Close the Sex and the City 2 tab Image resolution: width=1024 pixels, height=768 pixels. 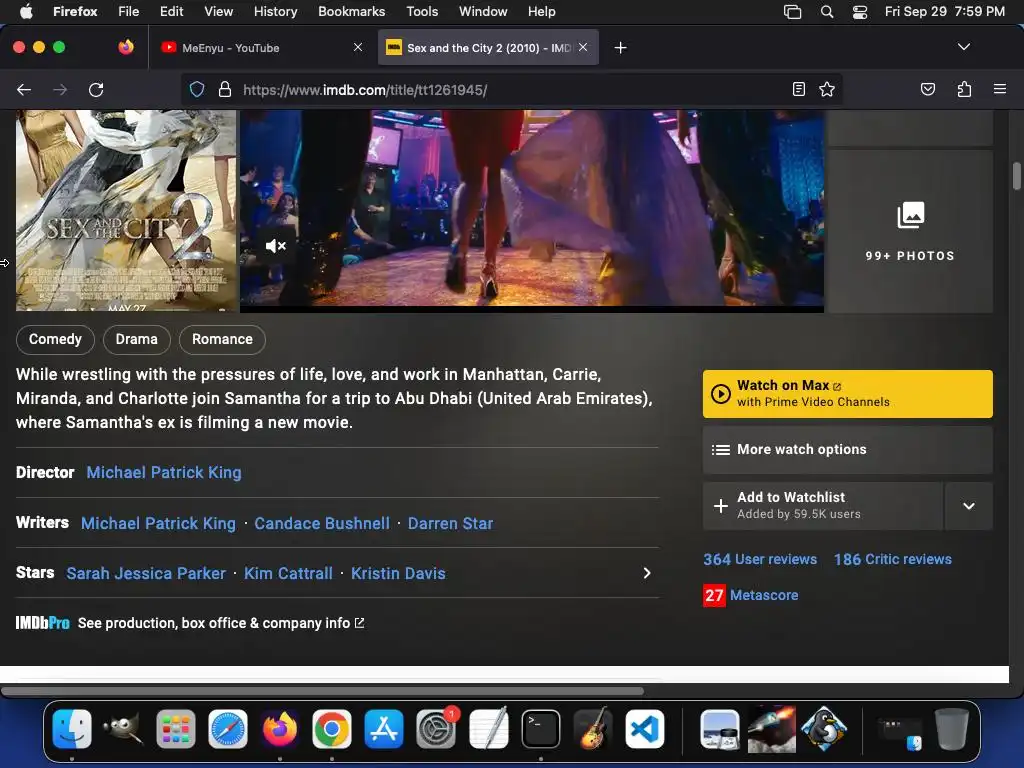(583, 47)
